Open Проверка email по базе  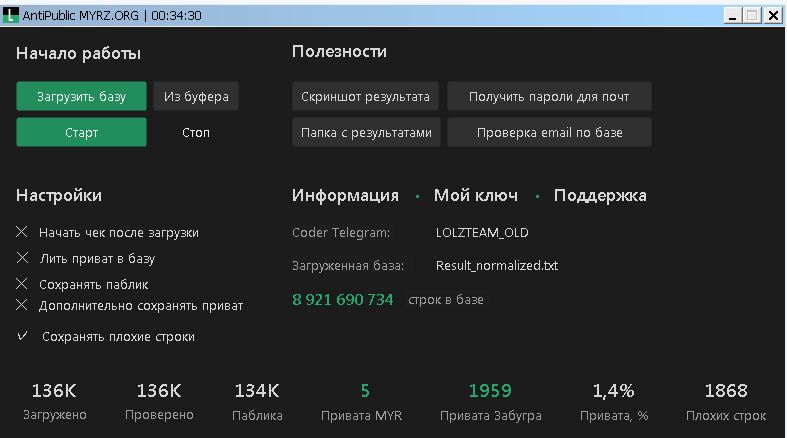pos(549,133)
